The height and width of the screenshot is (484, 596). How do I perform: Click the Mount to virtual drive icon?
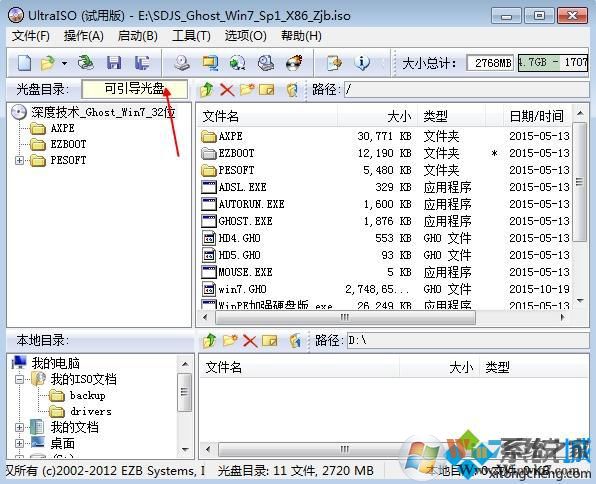tap(266, 63)
